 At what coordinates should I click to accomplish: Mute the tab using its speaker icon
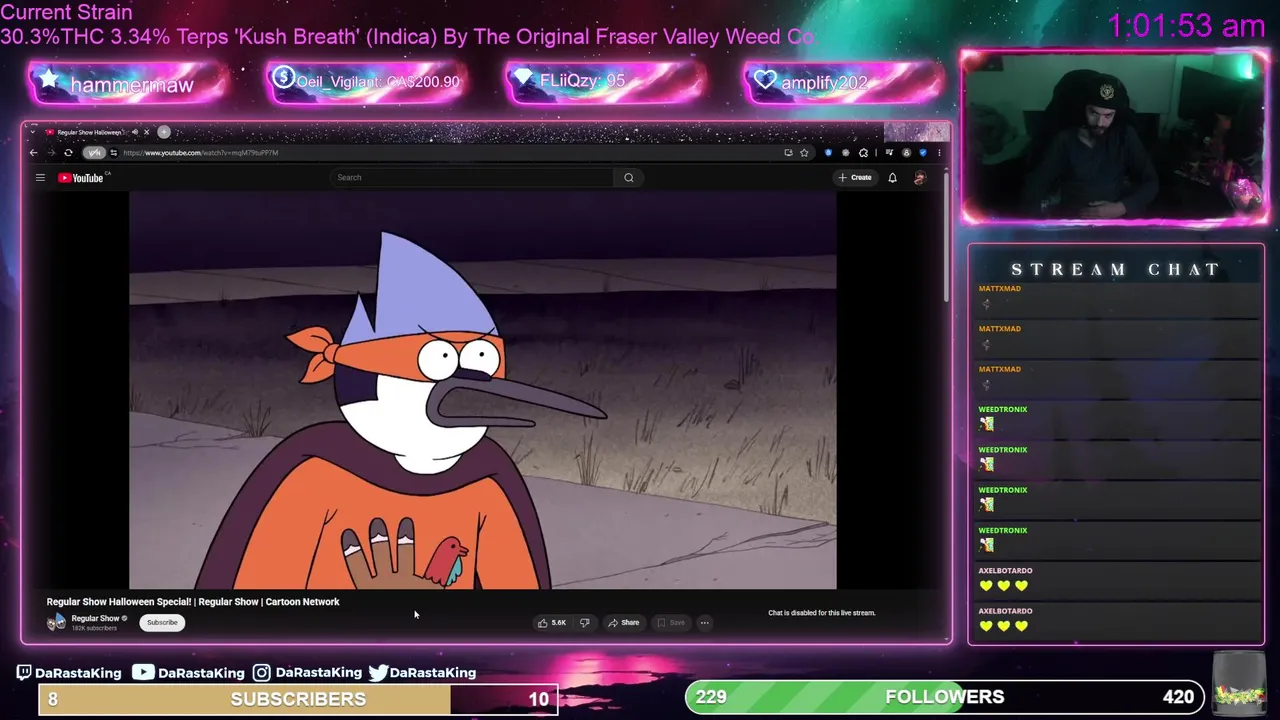[x=135, y=132]
